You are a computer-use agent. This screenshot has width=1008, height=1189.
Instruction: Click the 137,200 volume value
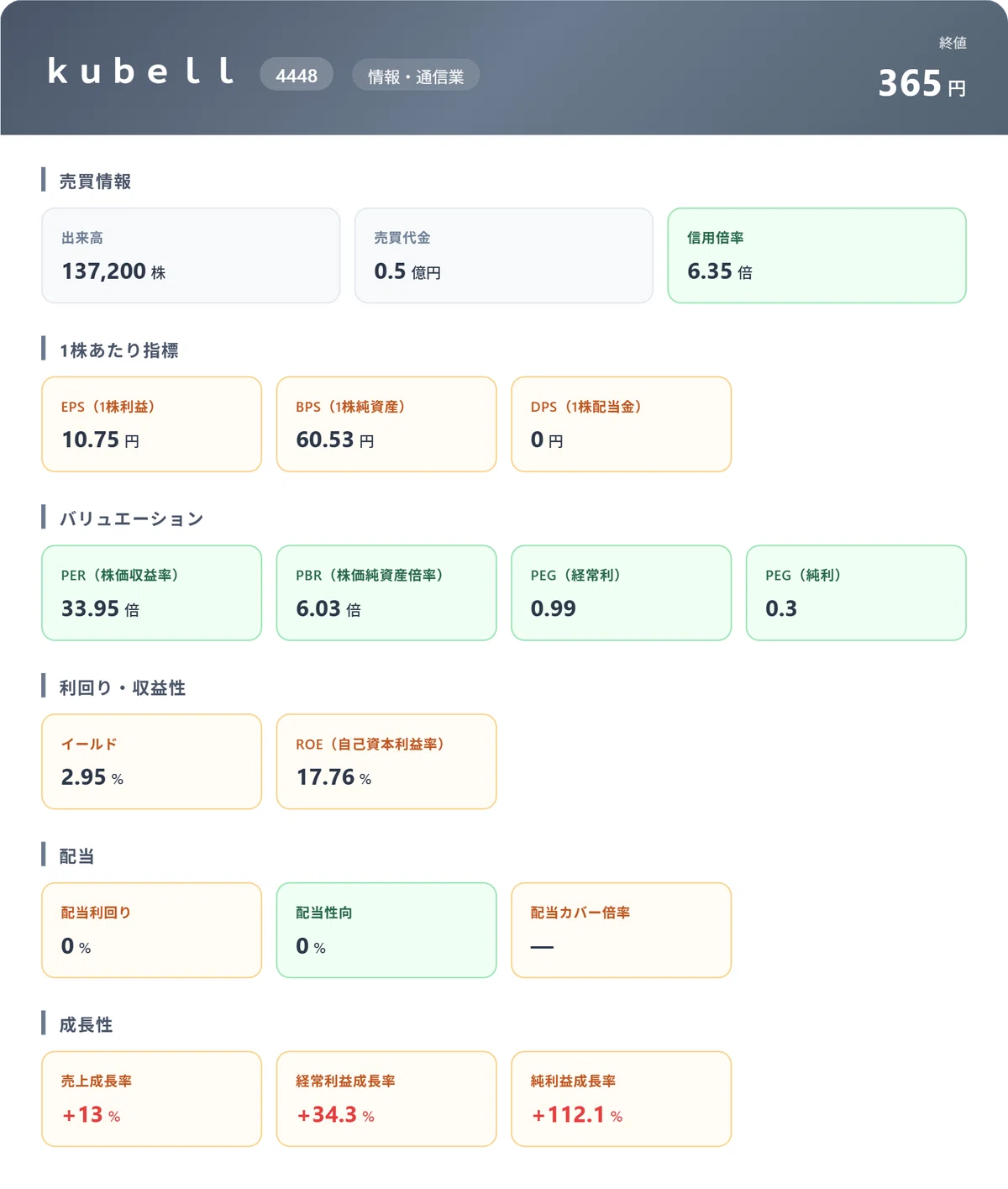coord(104,271)
